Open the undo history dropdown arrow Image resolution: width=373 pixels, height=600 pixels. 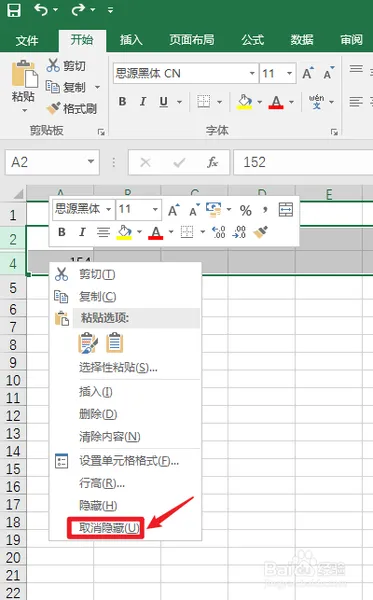click(x=55, y=10)
